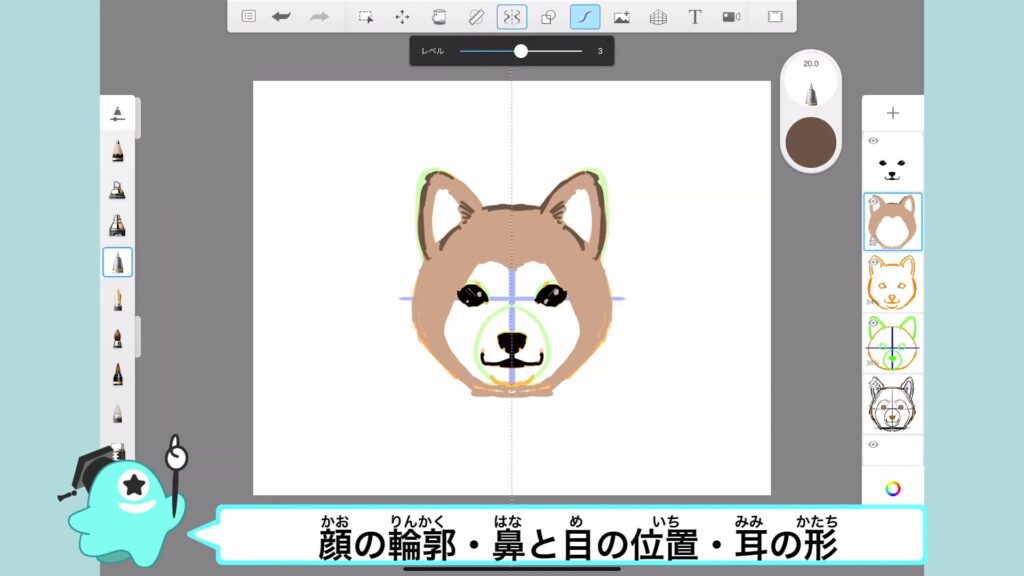Open the brush library at top of palette

(x=117, y=112)
